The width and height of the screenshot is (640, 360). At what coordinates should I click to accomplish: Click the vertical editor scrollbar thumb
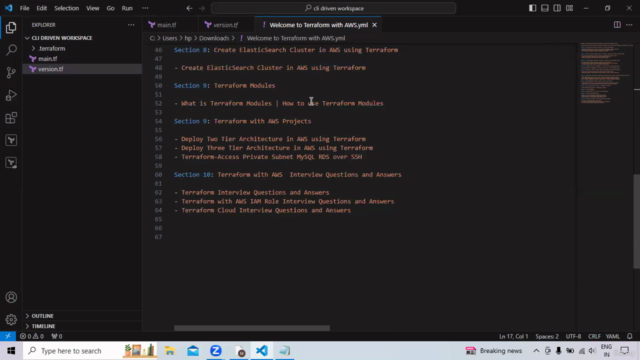pyautogui.click(x=637, y=221)
